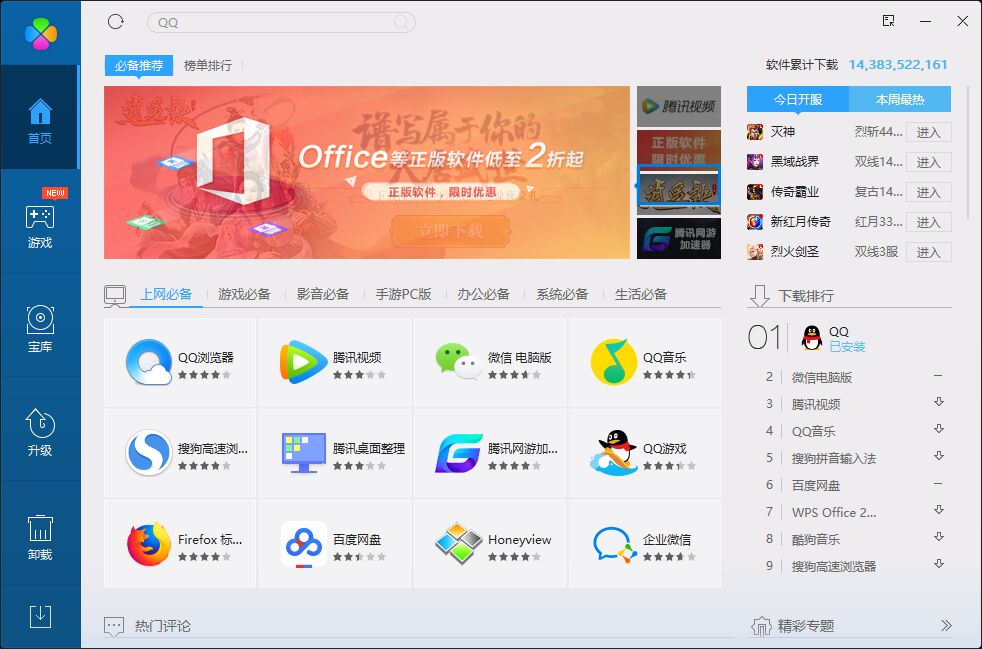Click download arrow for WPS Office ranking
Screen dimensions: 982x649
(938, 510)
